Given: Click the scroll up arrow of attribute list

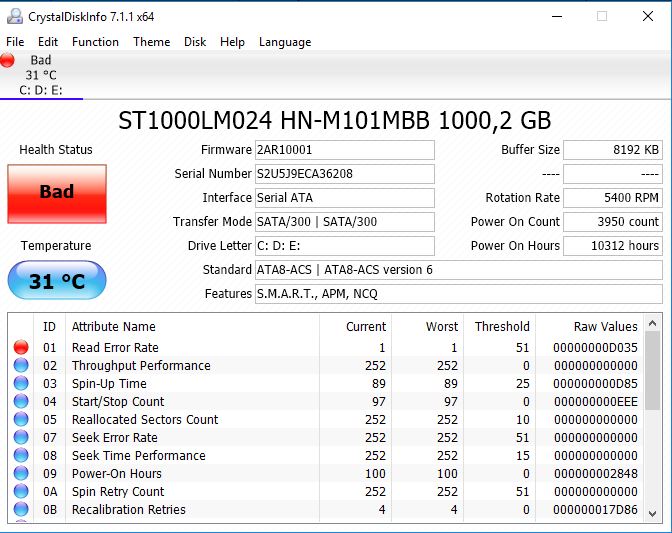Looking at the screenshot, I should click(652, 323).
